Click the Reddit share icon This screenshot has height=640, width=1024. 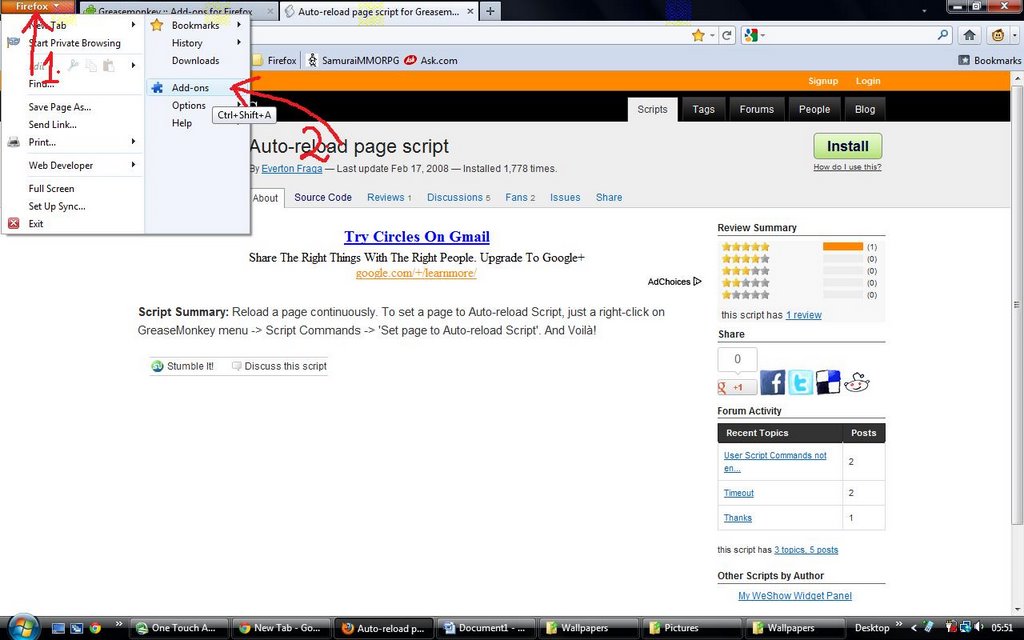click(x=856, y=383)
